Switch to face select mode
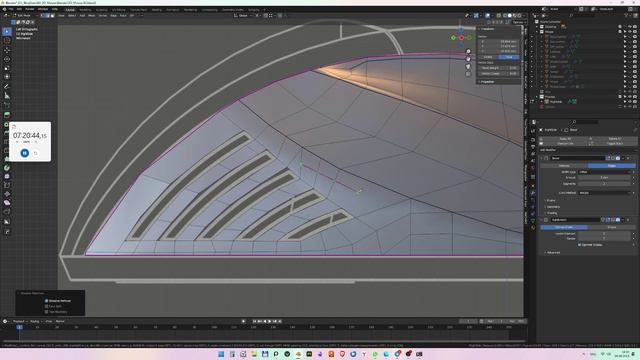Screen dimensions: 640x360 pos(52,16)
